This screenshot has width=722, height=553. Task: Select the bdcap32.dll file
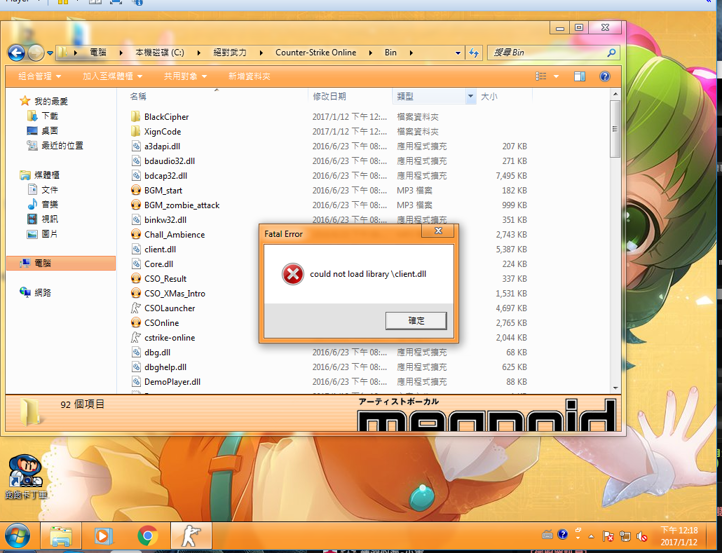(166, 175)
